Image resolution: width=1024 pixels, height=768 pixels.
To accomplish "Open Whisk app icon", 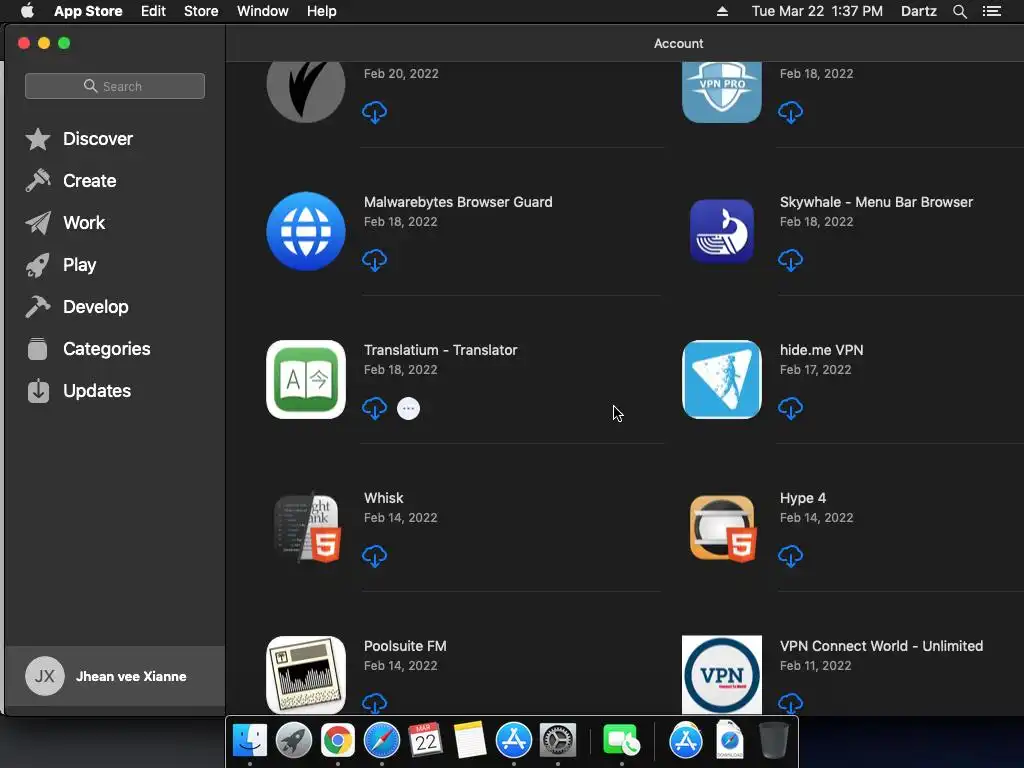I will tap(306, 527).
